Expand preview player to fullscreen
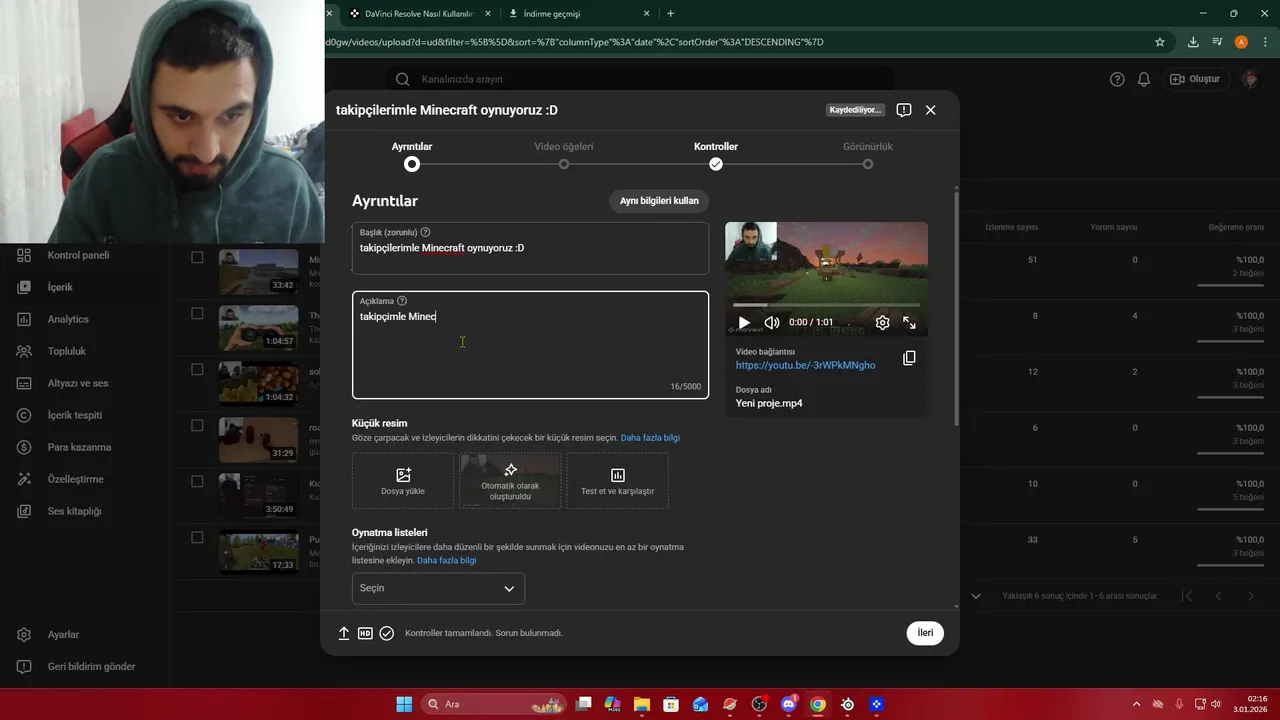Image resolution: width=1280 pixels, height=720 pixels. [909, 322]
